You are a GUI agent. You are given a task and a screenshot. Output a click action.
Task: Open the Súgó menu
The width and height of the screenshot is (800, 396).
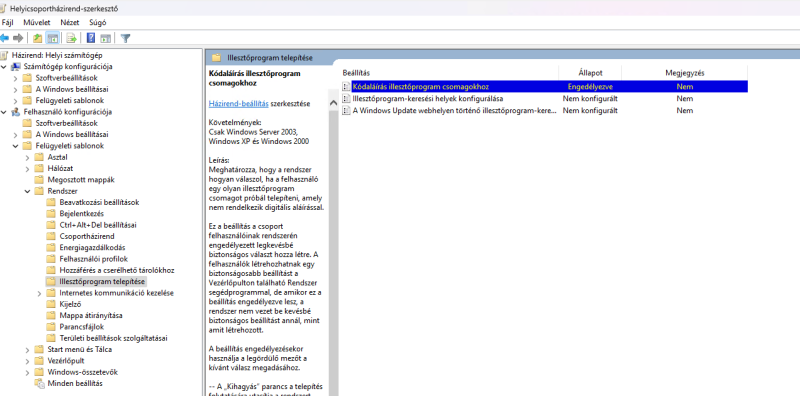[98, 22]
